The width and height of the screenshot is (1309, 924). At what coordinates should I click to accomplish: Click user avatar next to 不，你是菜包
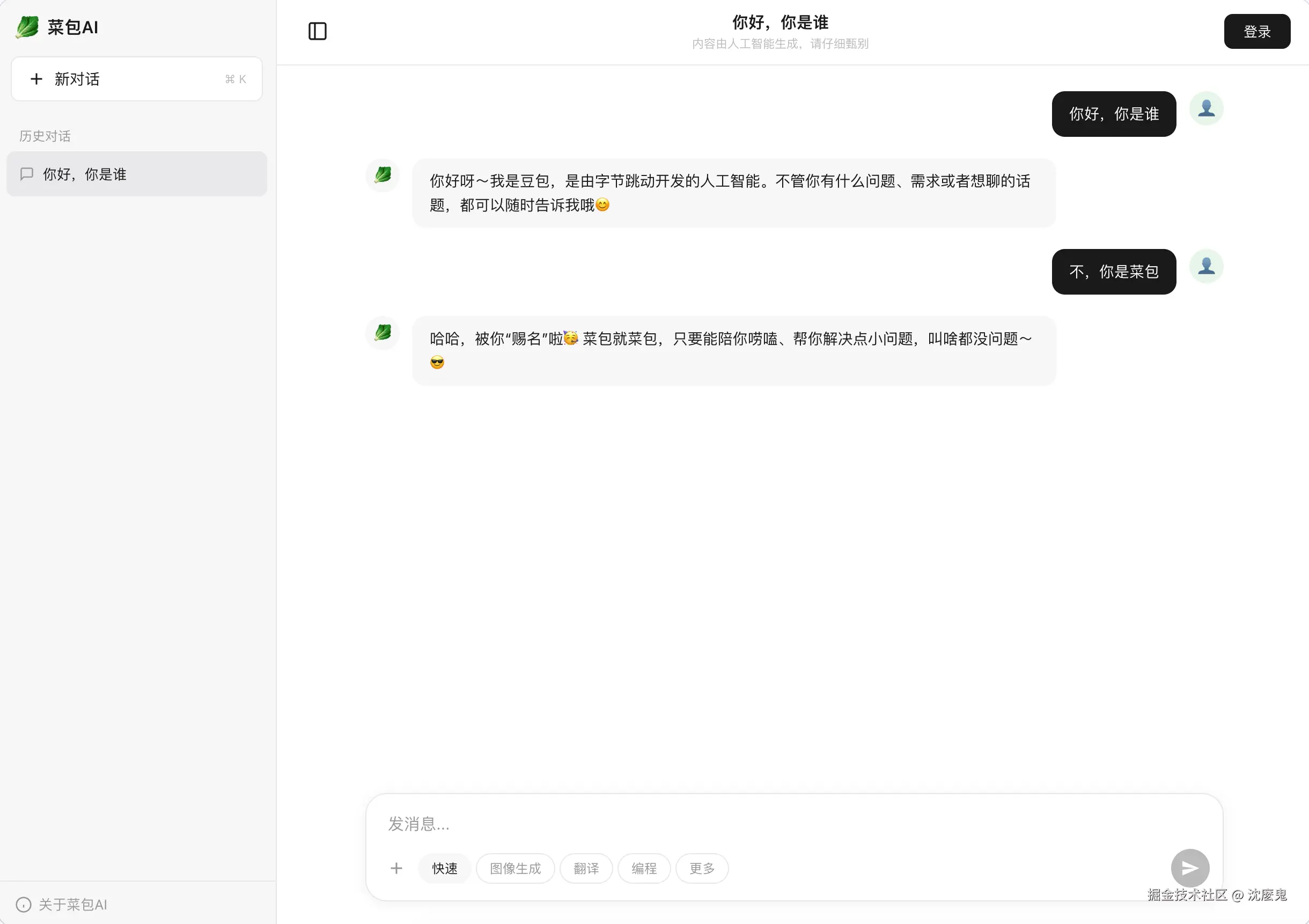(x=1207, y=266)
